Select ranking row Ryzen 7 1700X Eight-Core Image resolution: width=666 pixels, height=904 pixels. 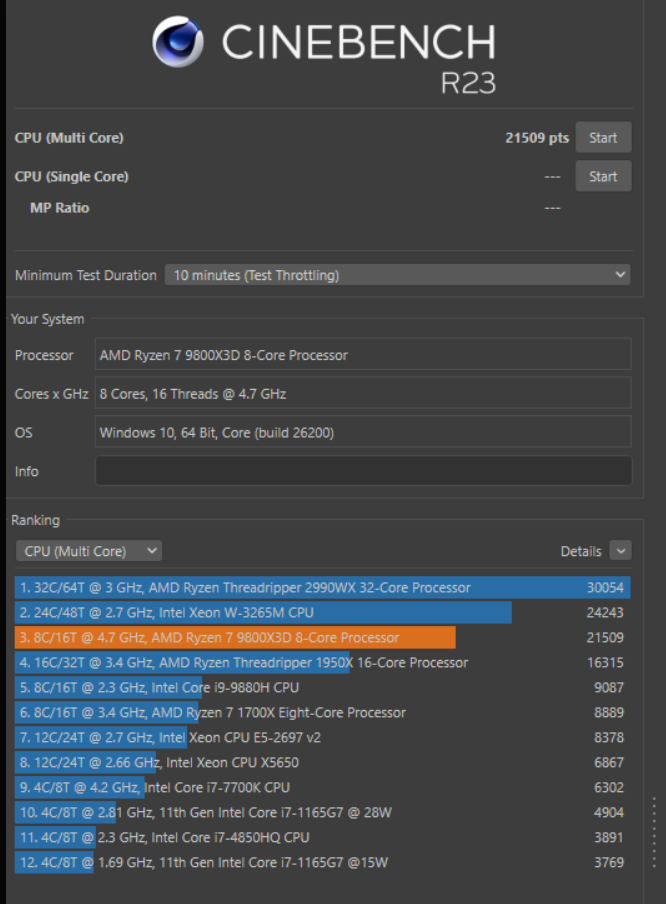[322, 712]
